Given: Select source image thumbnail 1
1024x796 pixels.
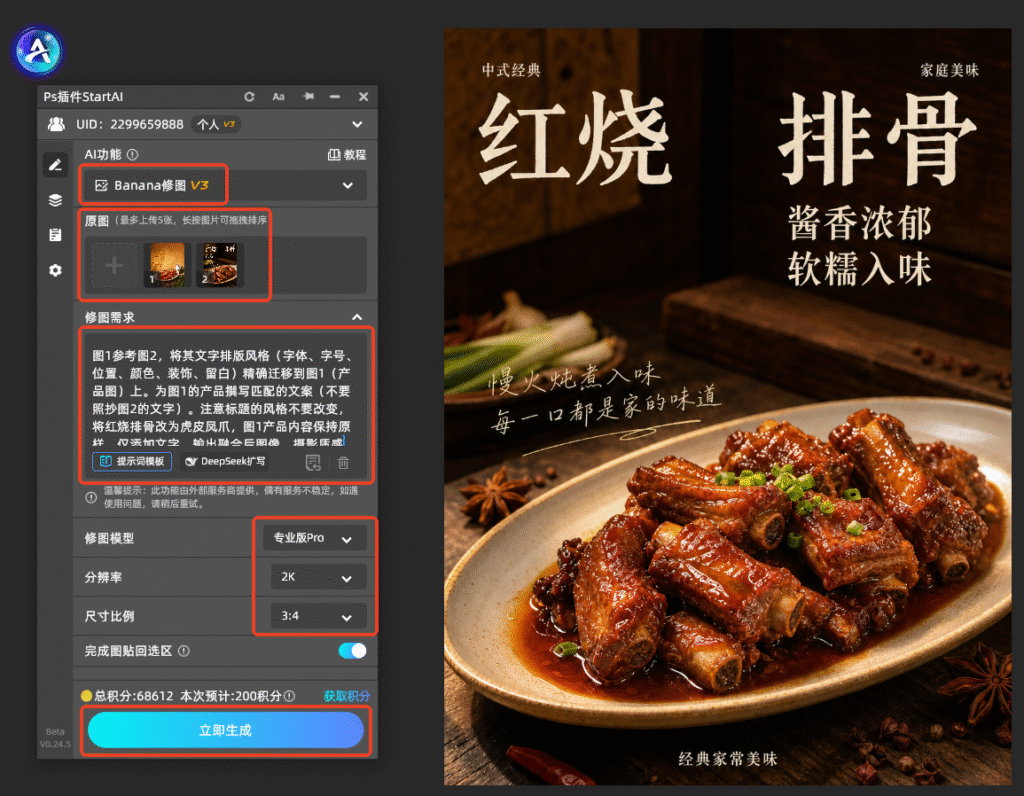Looking at the screenshot, I should click(165, 265).
